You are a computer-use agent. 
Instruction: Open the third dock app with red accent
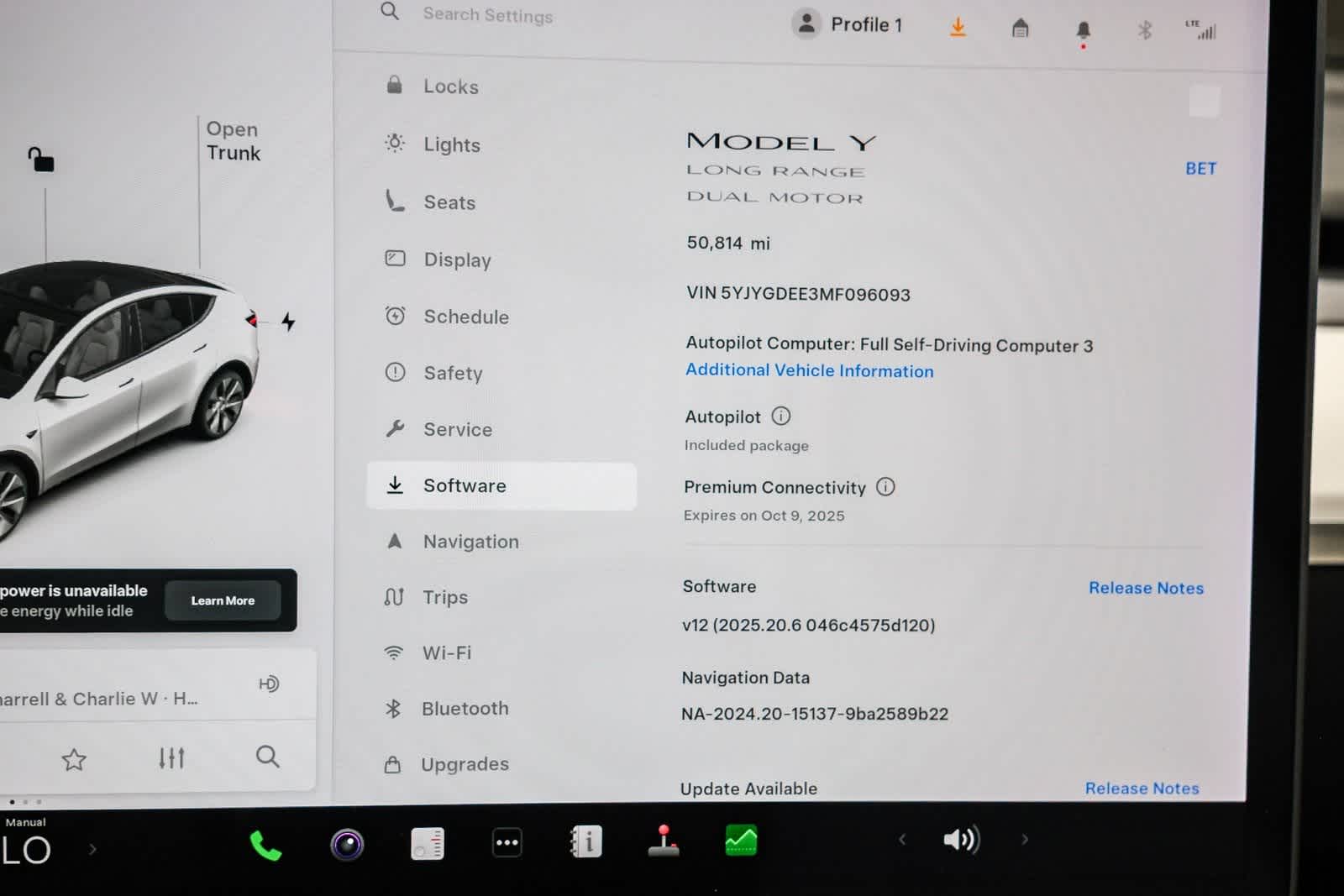pyautogui.click(x=428, y=844)
